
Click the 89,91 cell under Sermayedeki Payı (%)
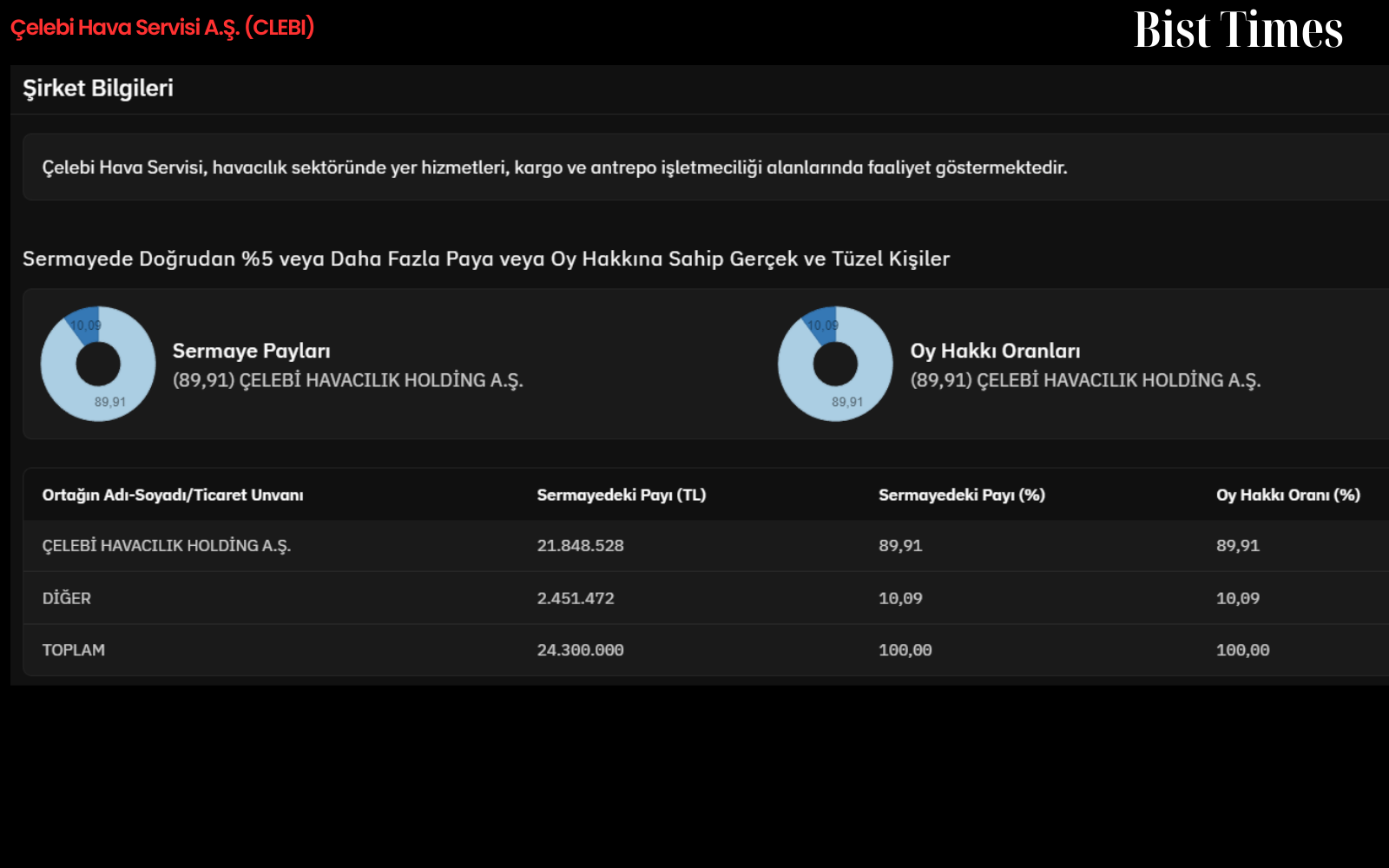pyautogui.click(x=900, y=546)
